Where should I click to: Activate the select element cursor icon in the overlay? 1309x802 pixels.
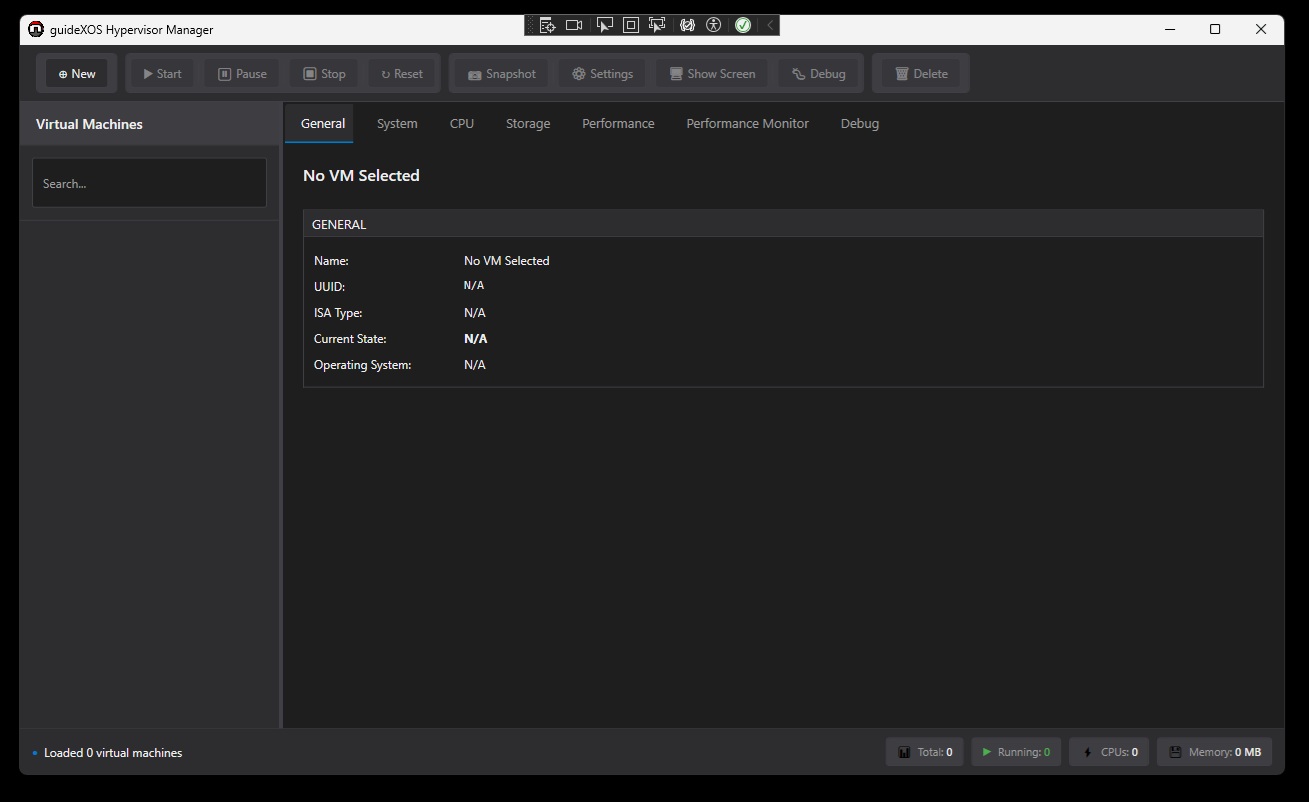coord(604,25)
